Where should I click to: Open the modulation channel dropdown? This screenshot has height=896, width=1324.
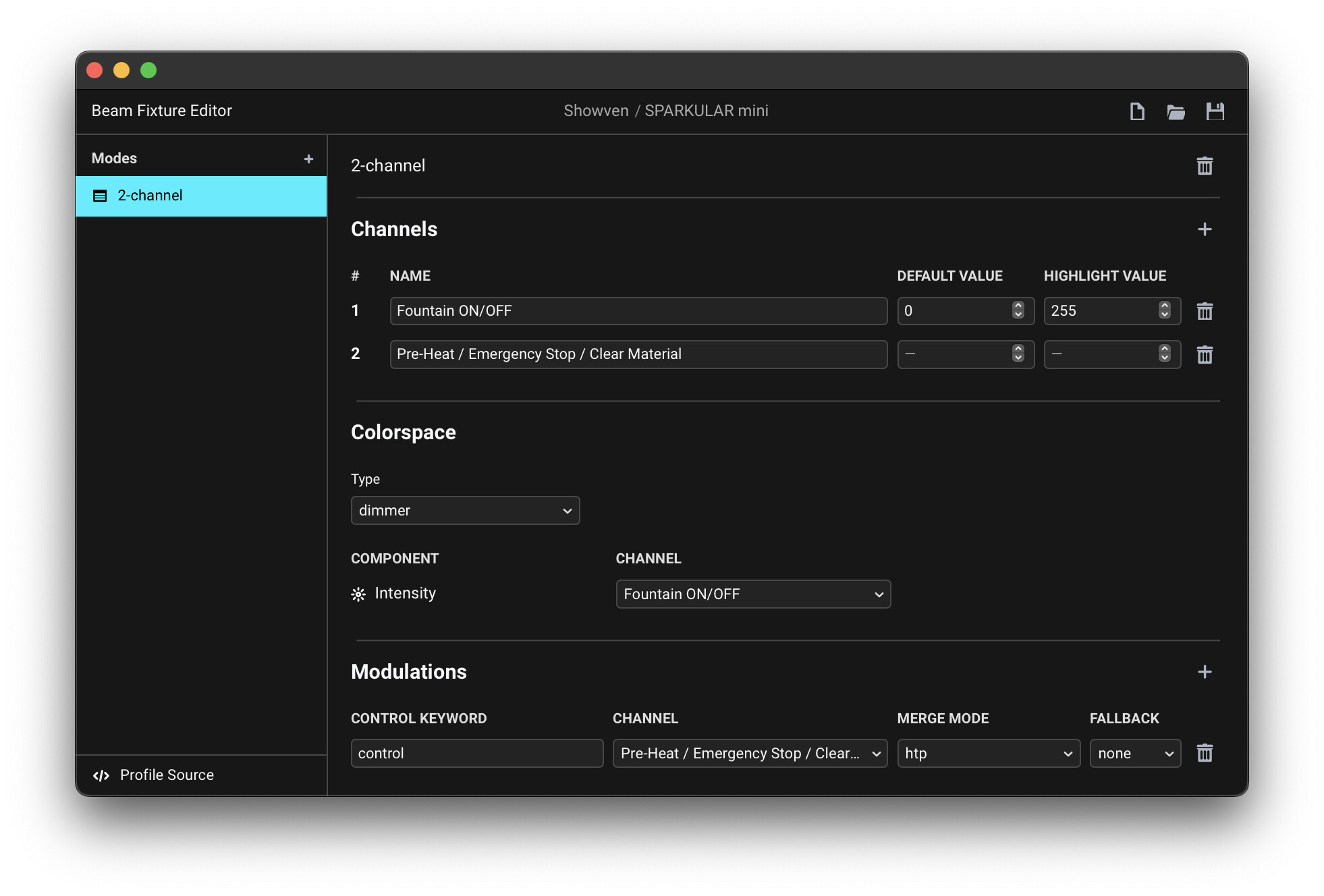click(x=750, y=754)
